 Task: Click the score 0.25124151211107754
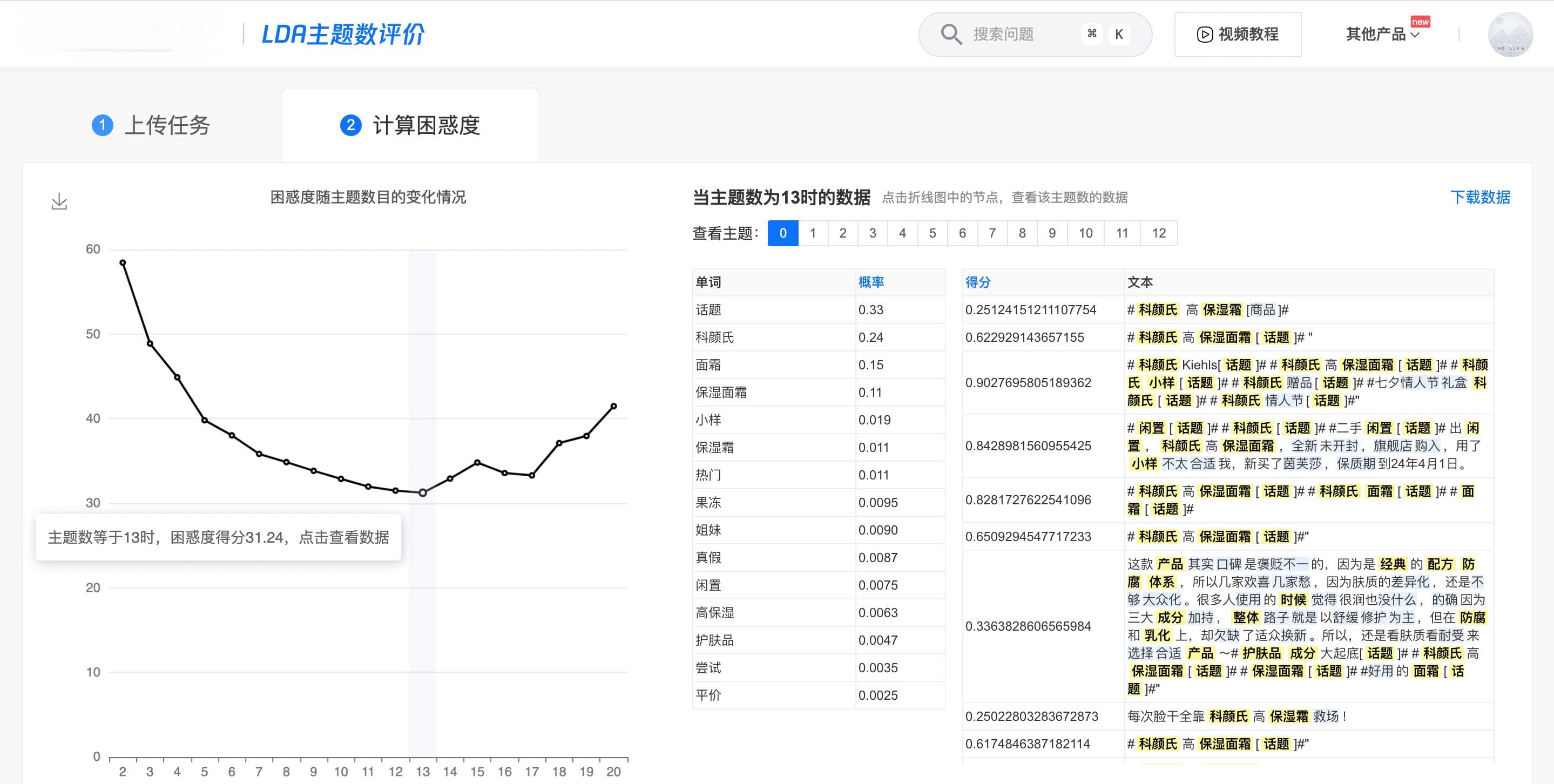[1030, 310]
